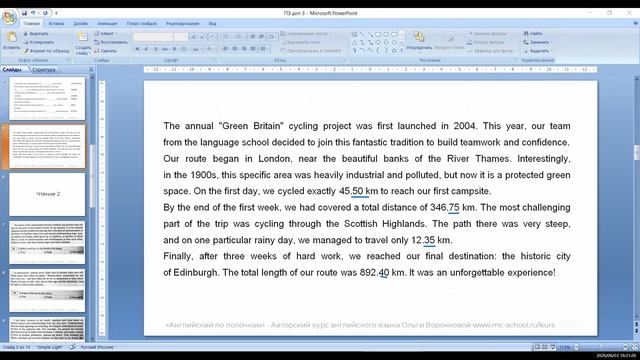Click Формат по образцу format painter

tap(46, 51)
